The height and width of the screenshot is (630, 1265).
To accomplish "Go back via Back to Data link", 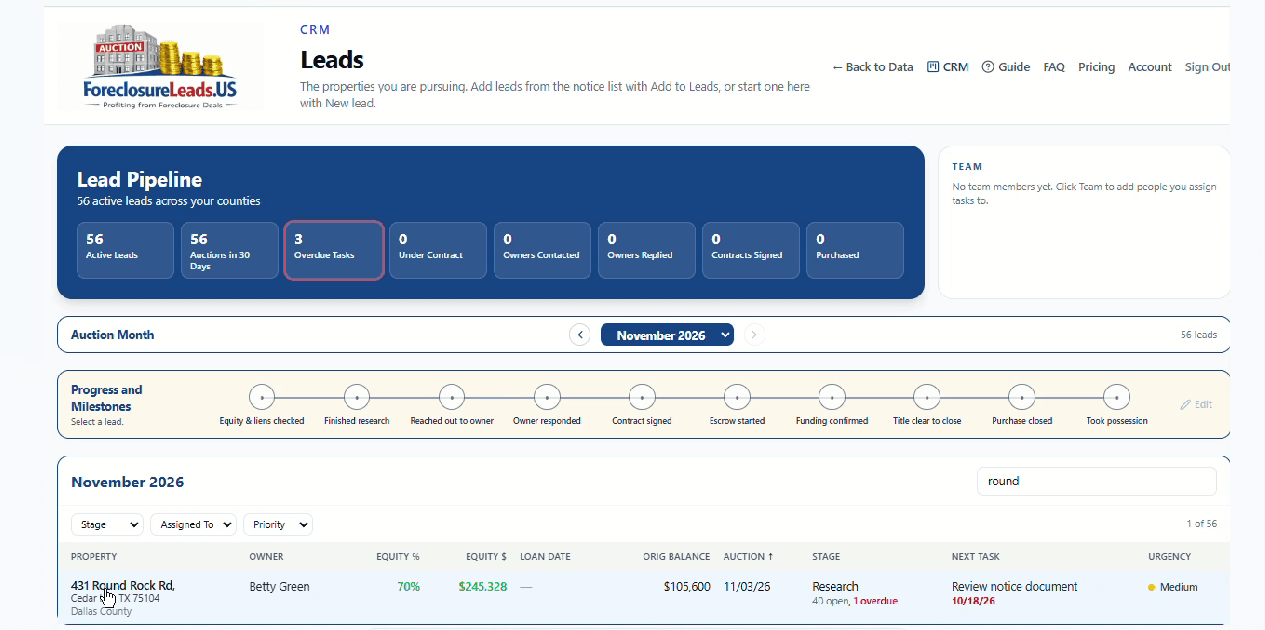I will pyautogui.click(x=872, y=67).
